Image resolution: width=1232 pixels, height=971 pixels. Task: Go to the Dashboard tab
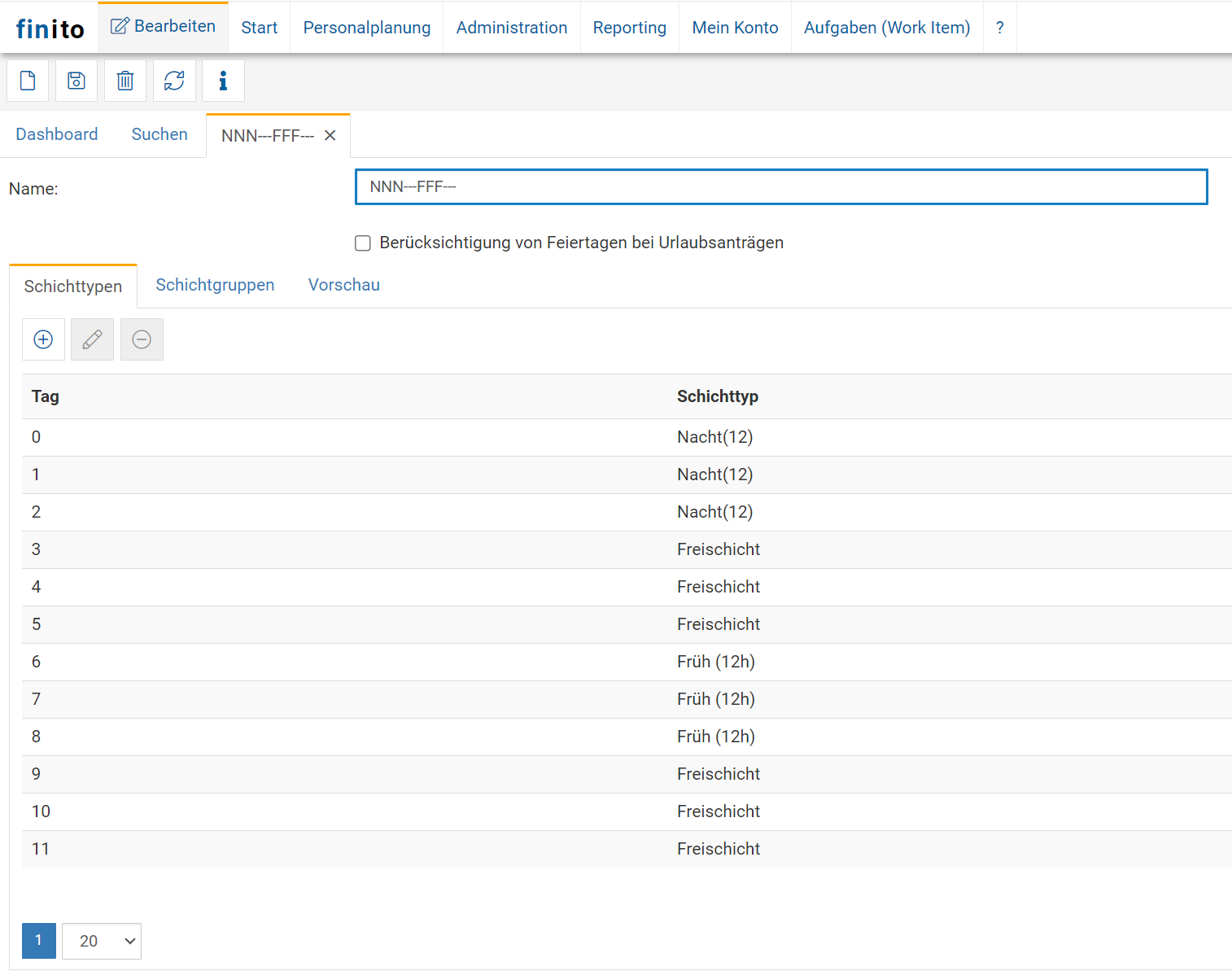(57, 134)
